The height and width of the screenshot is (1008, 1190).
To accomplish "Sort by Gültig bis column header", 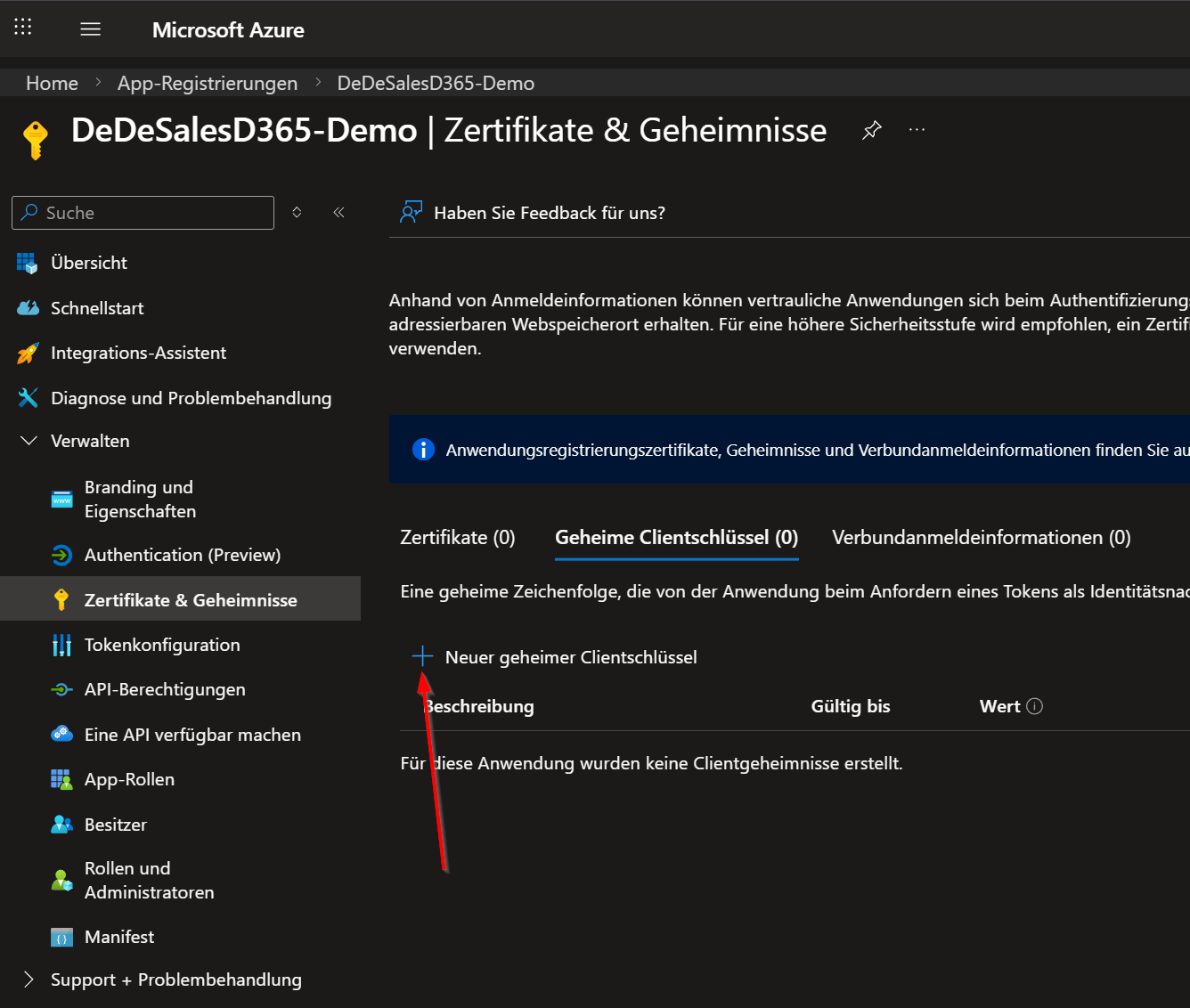I will [851, 706].
